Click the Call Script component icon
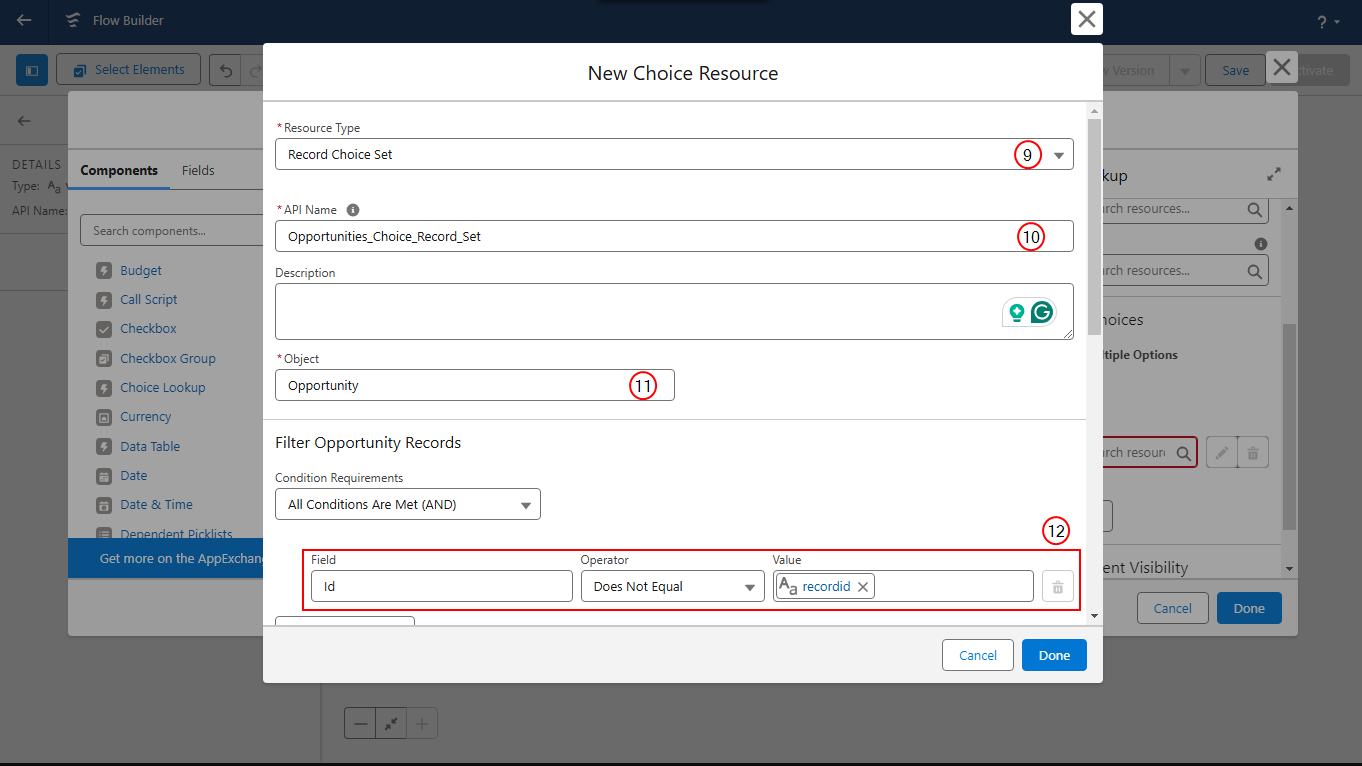Screen dimensions: 1362x766 (104, 300)
